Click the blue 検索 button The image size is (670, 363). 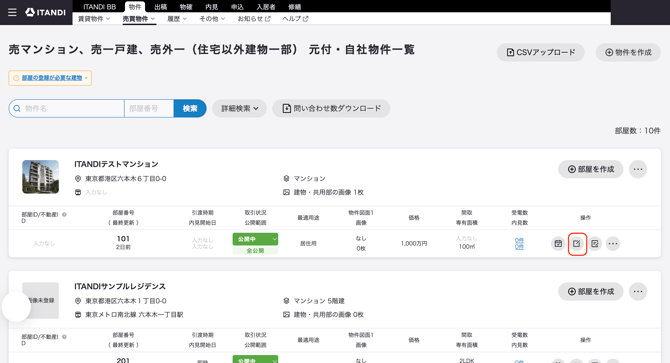(x=190, y=108)
